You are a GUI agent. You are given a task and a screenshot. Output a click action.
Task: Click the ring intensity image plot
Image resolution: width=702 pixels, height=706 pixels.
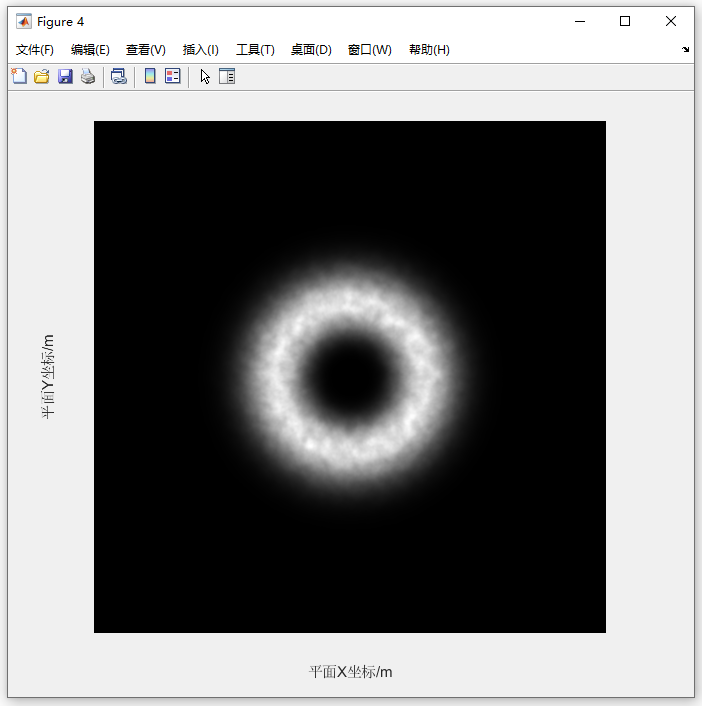[x=350, y=377]
